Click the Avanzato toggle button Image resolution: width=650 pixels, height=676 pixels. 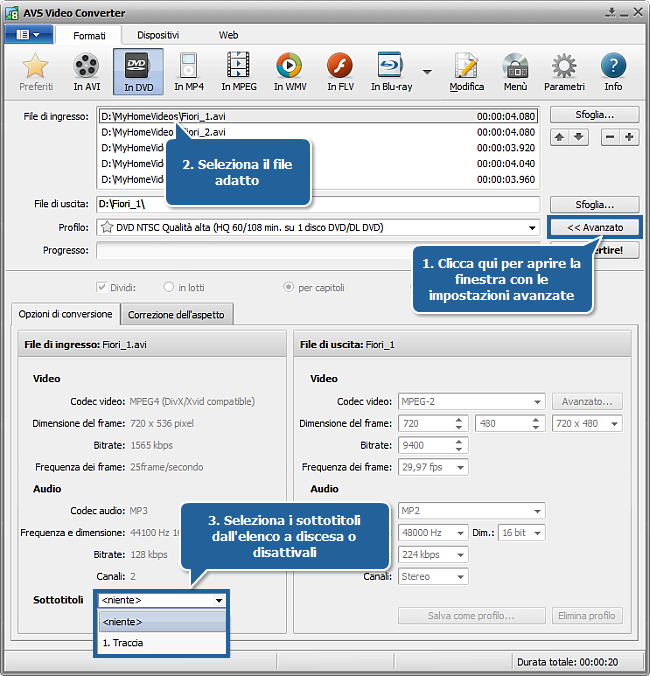tap(594, 227)
